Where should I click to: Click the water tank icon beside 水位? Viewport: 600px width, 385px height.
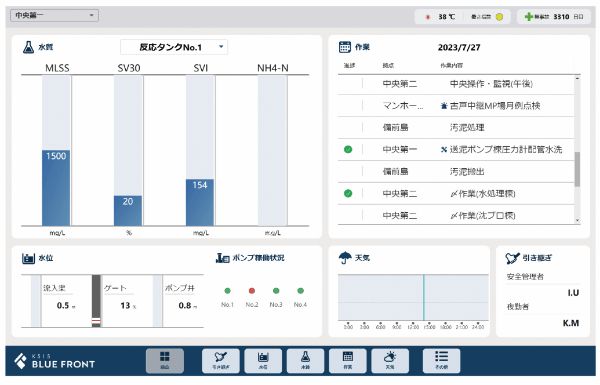pyautogui.click(x=28, y=258)
